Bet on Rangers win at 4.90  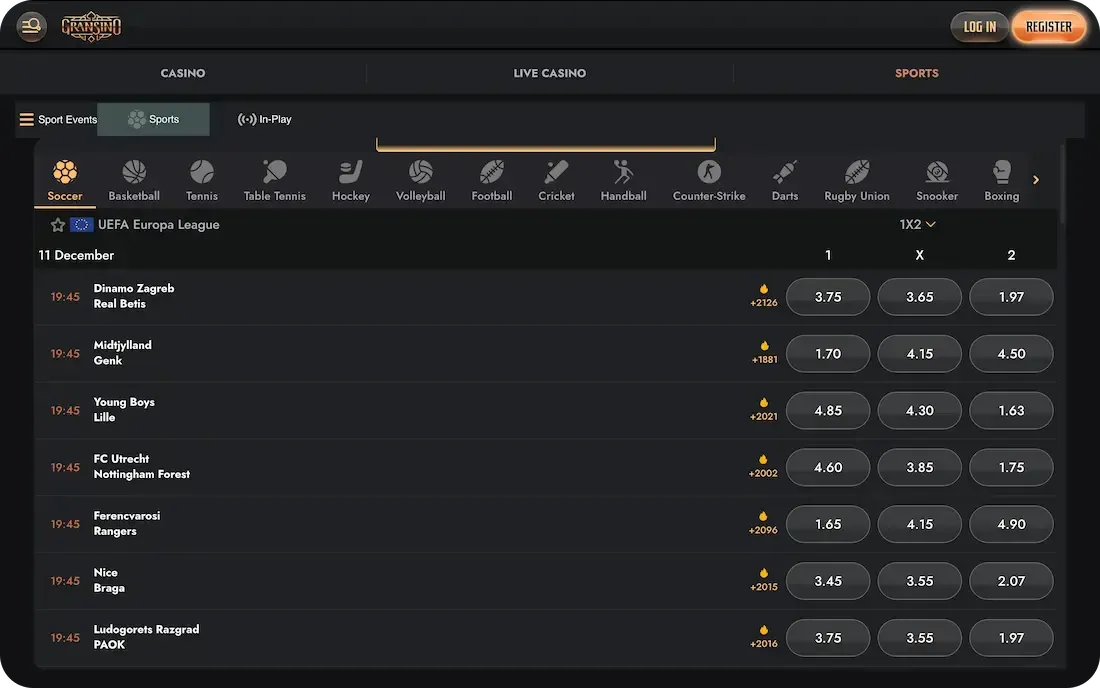pos(1011,524)
